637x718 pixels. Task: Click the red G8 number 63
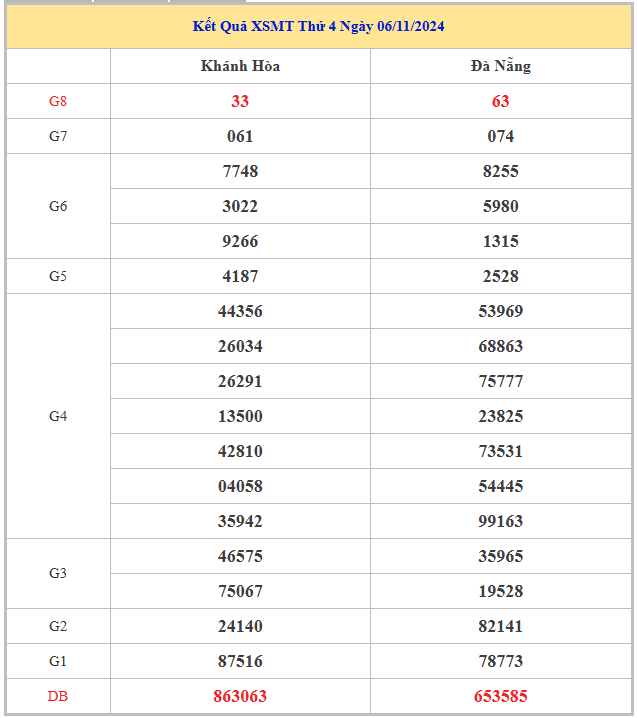click(500, 101)
